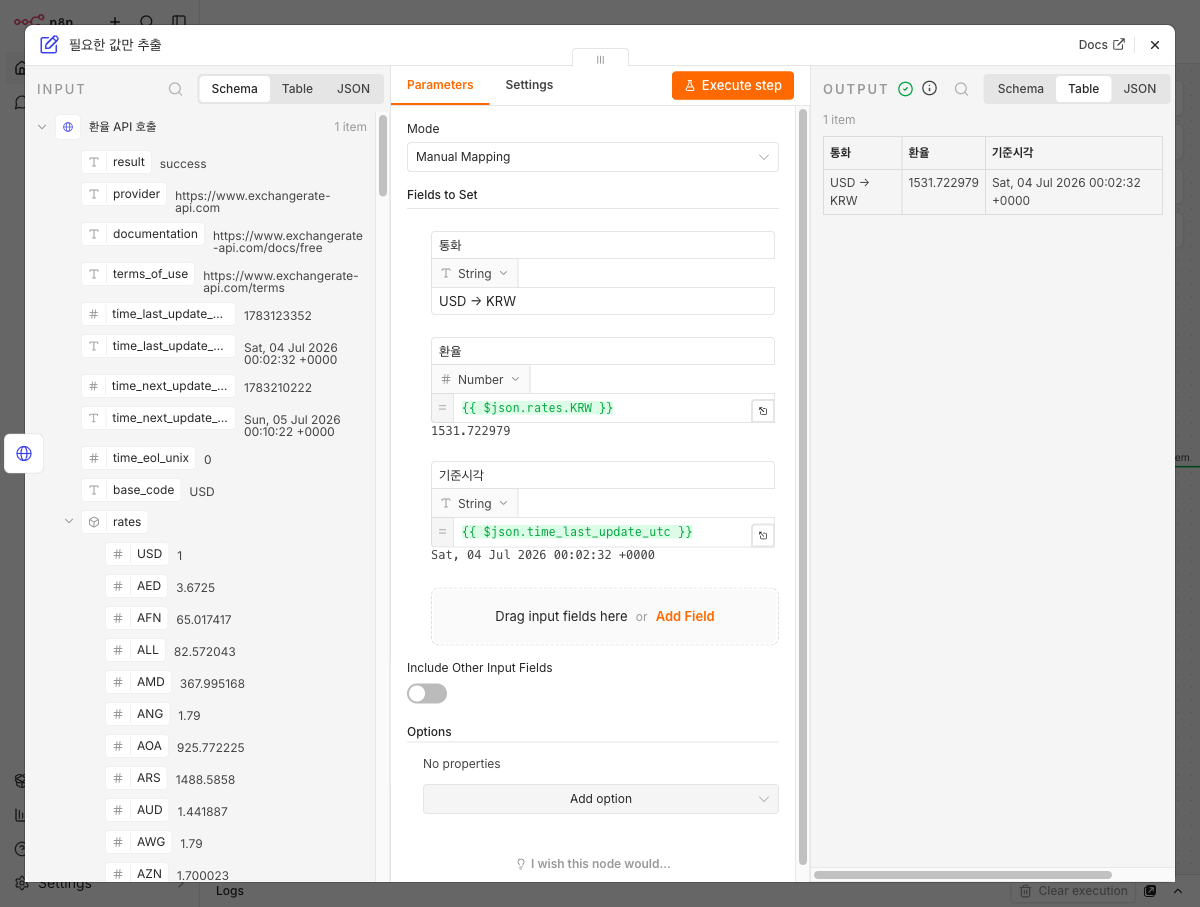This screenshot has width=1200, height=907.
Task: Click the Add Field link
Action: 685,616
